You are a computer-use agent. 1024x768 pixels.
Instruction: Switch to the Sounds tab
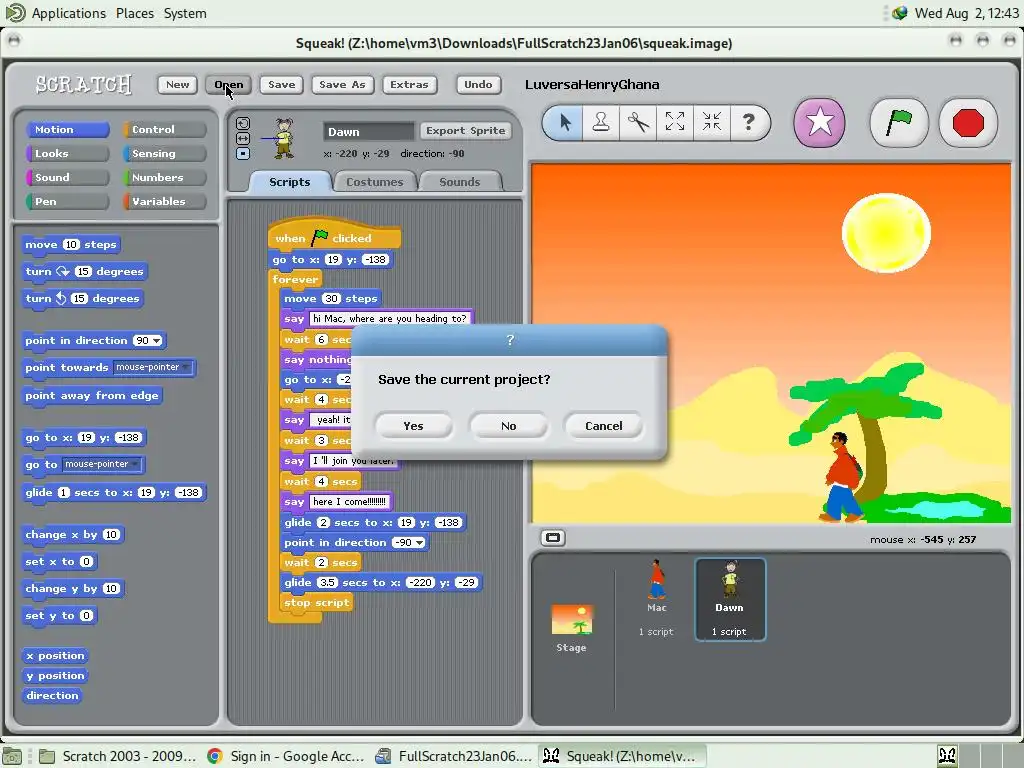[x=460, y=182]
